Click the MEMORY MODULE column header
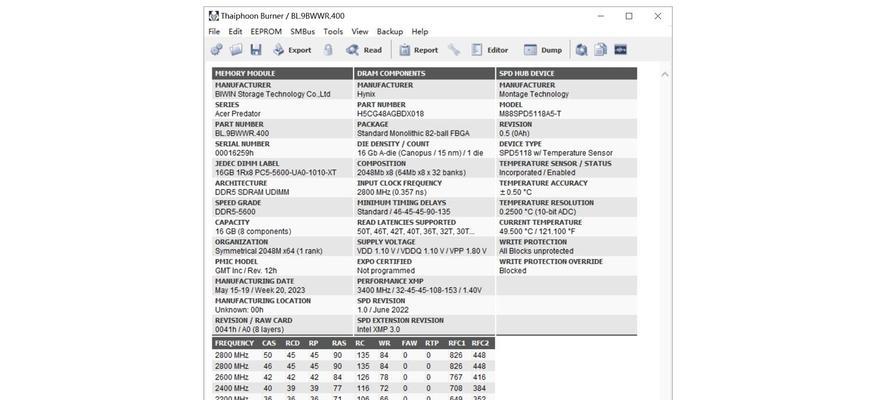The image size is (875, 400). 282,74
